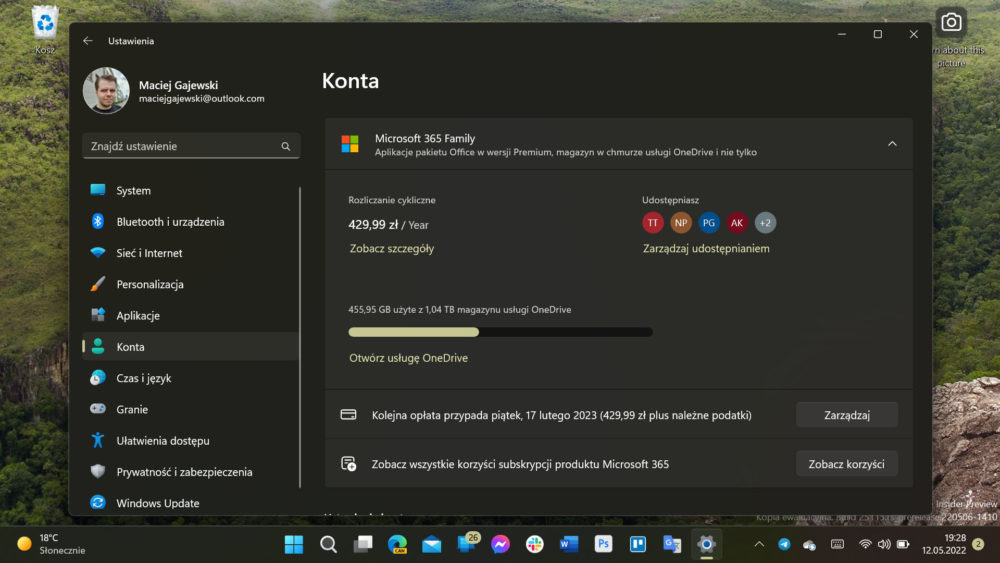The image size is (1000, 563).
Task: Click the volume speaker tray icon
Action: [884, 545]
